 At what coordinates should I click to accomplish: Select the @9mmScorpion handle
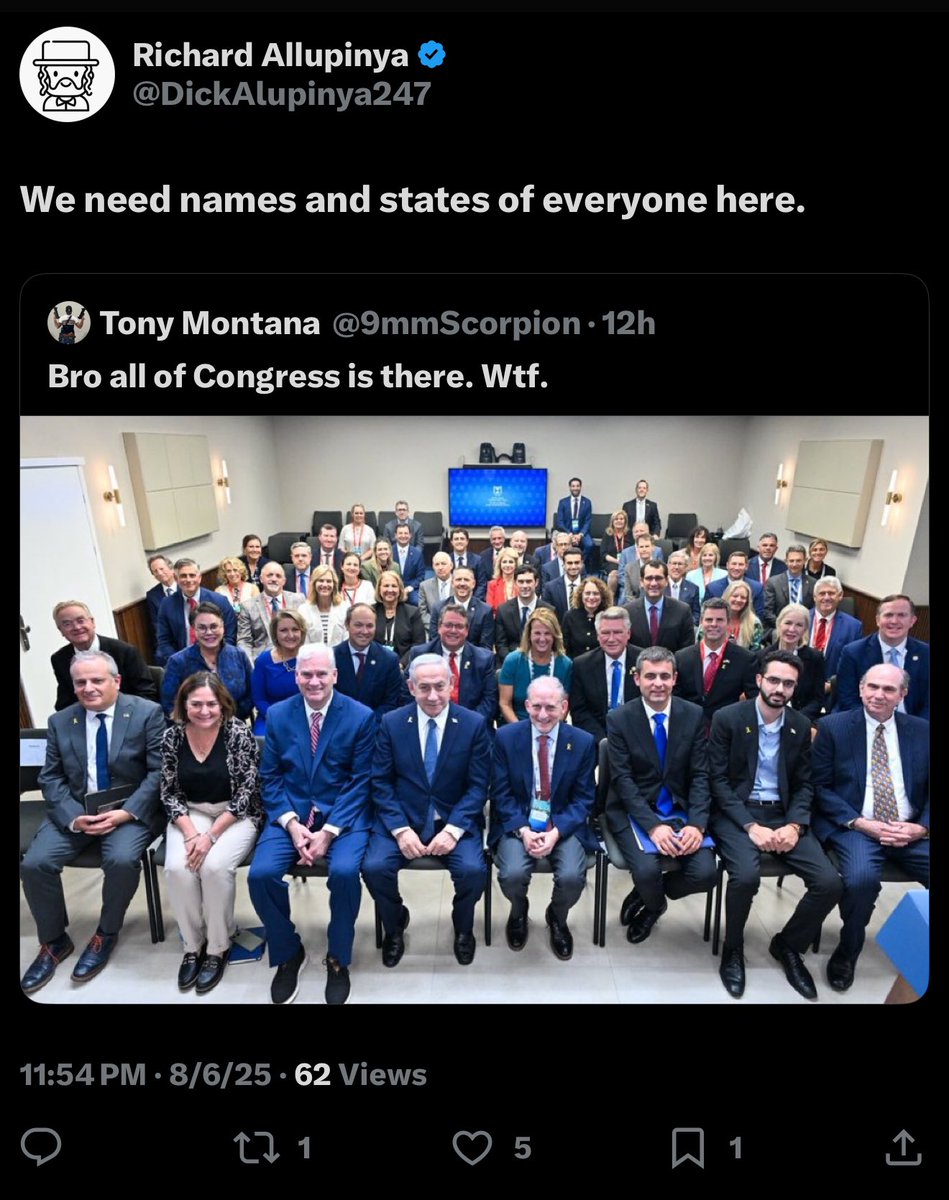point(456,323)
